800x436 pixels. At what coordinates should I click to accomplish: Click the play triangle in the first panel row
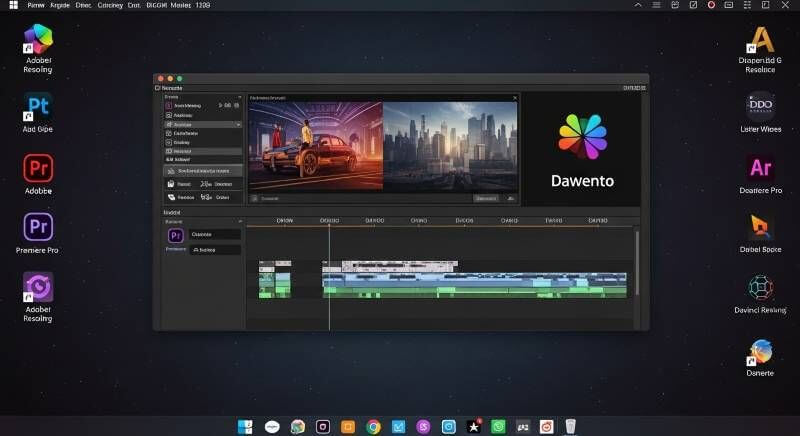pyautogui.click(x=220, y=106)
